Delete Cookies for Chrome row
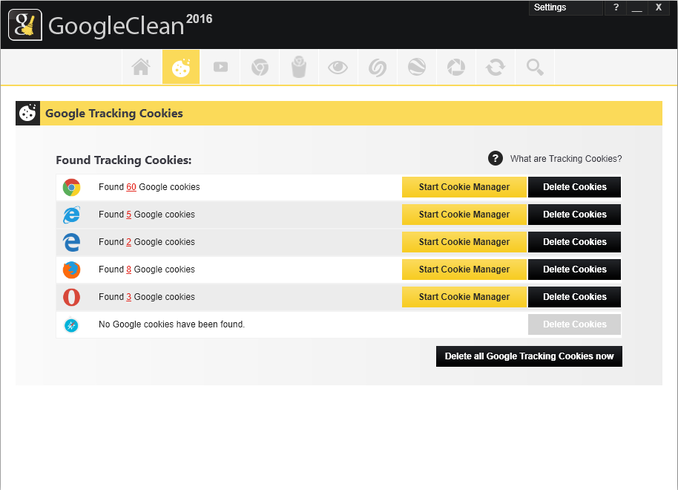This screenshot has width=678, height=490. [x=575, y=187]
